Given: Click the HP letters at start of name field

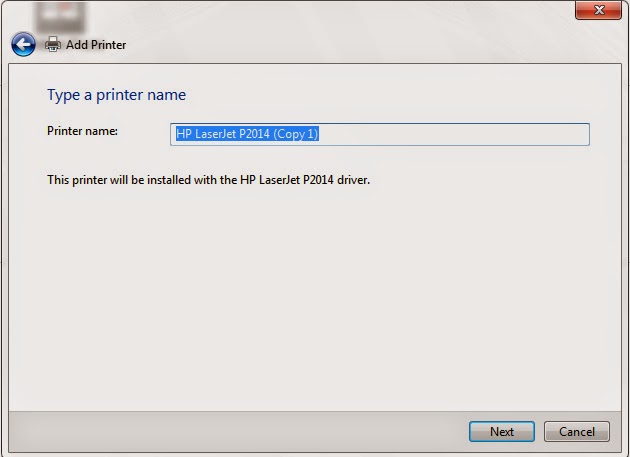Looking at the screenshot, I should [183, 133].
